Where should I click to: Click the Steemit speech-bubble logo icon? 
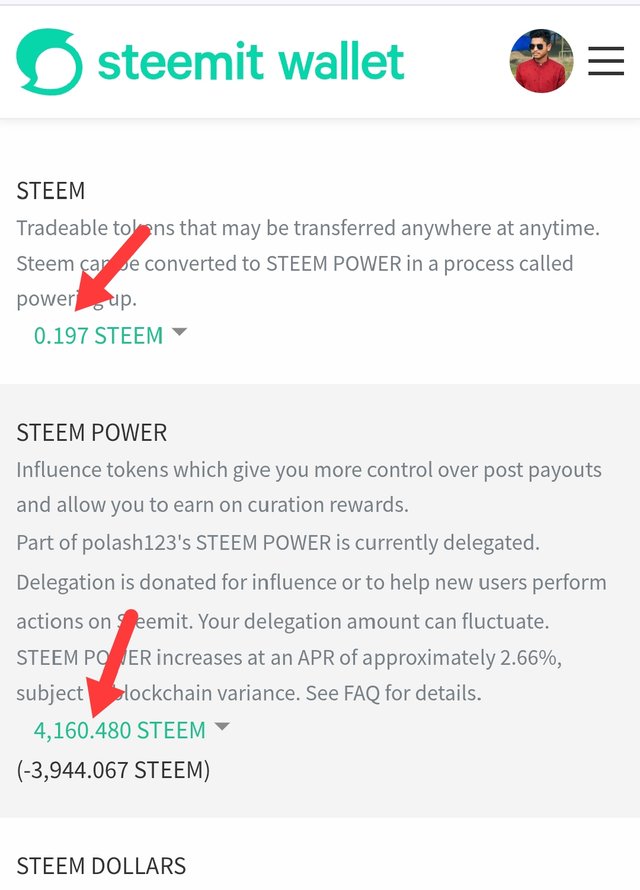tap(49, 61)
